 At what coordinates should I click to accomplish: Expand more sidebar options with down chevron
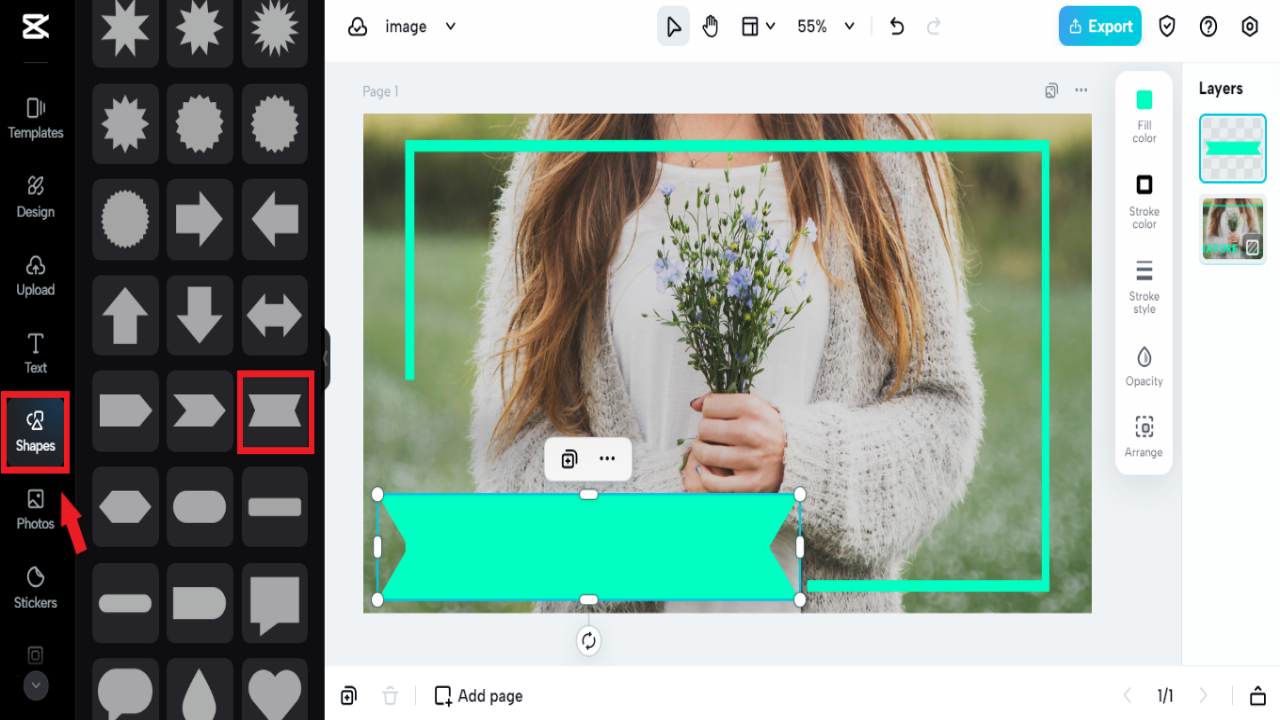tap(35, 686)
